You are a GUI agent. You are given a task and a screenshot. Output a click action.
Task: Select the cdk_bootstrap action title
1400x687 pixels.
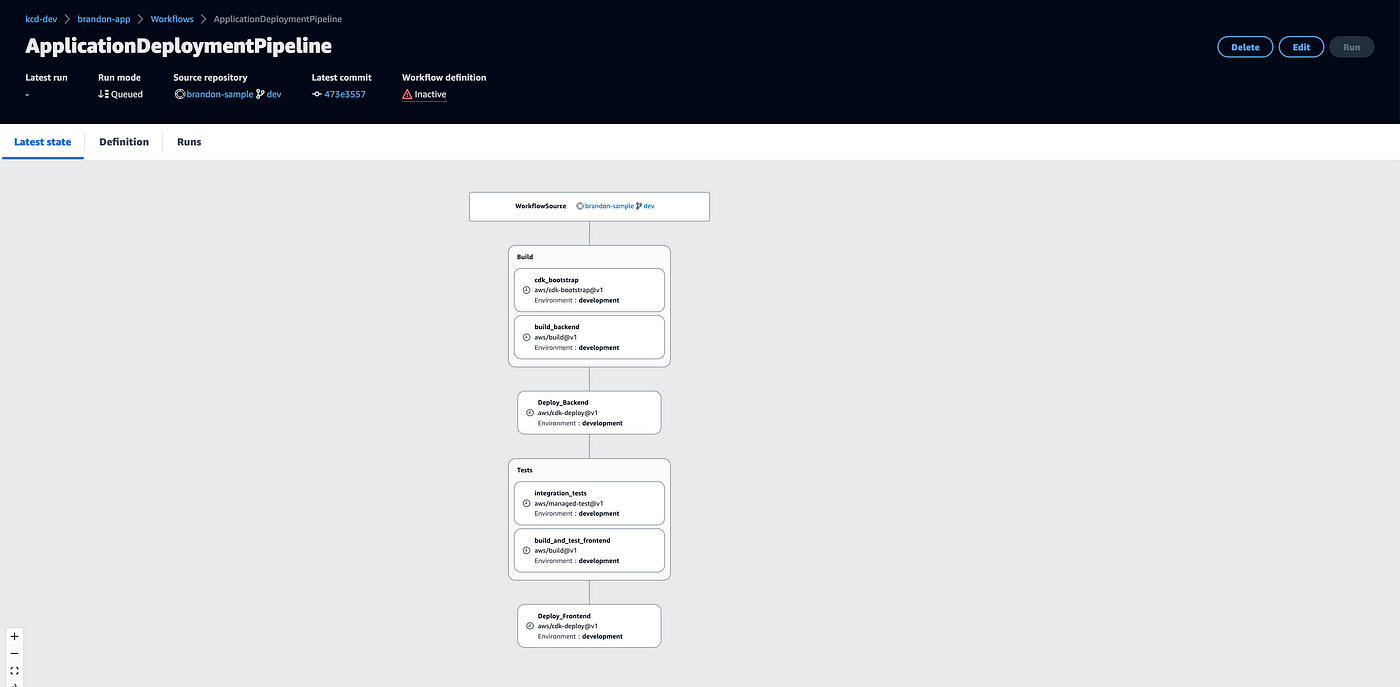click(x=556, y=280)
